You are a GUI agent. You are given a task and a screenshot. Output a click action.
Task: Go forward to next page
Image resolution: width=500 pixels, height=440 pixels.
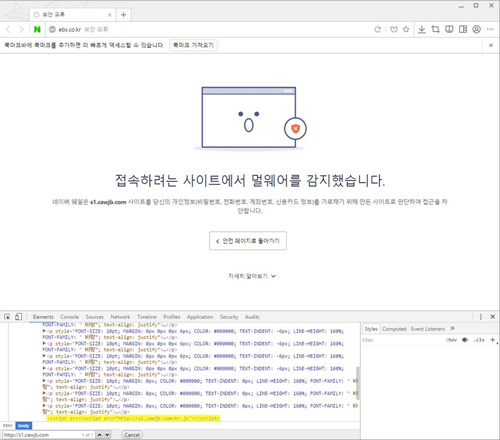[21, 29]
